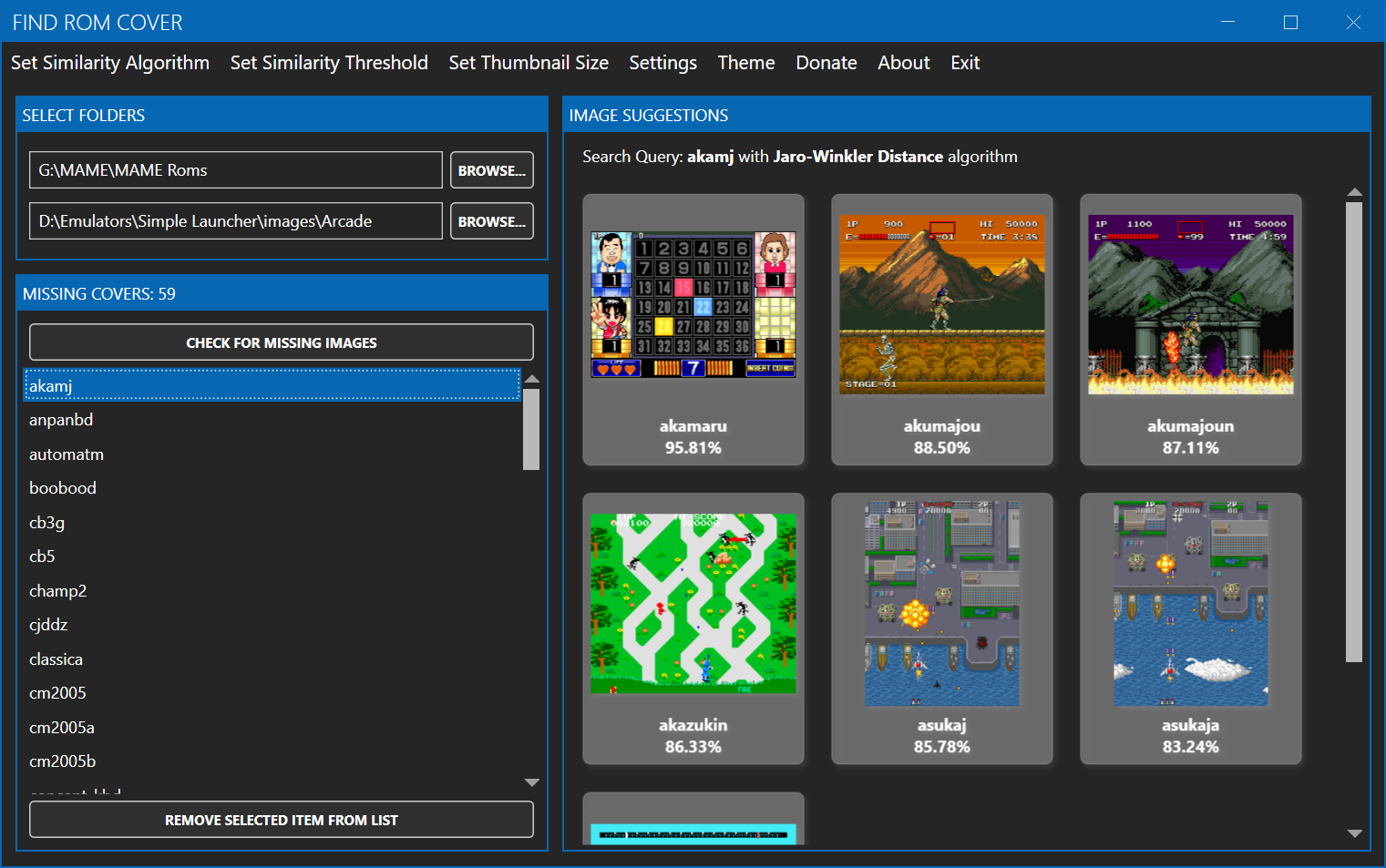Browse for the Arcade images folder
1386x868 pixels.
[492, 221]
